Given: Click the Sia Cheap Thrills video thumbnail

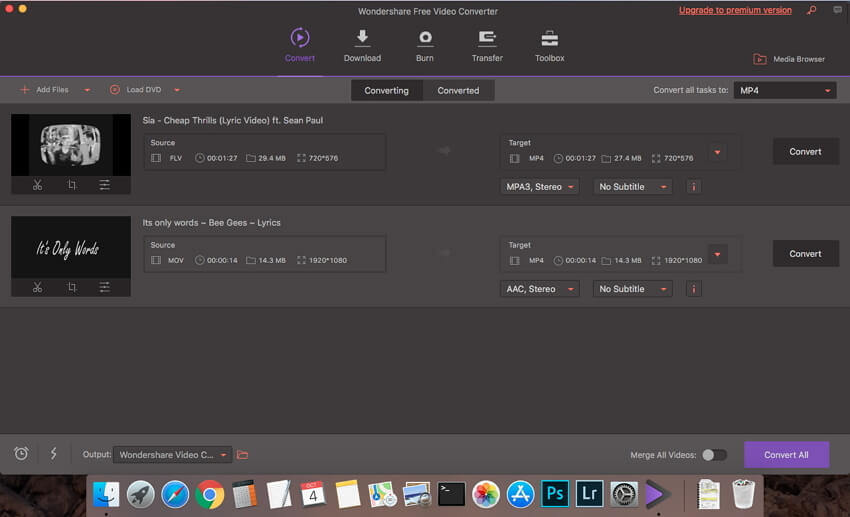Looking at the screenshot, I should pos(71,145).
